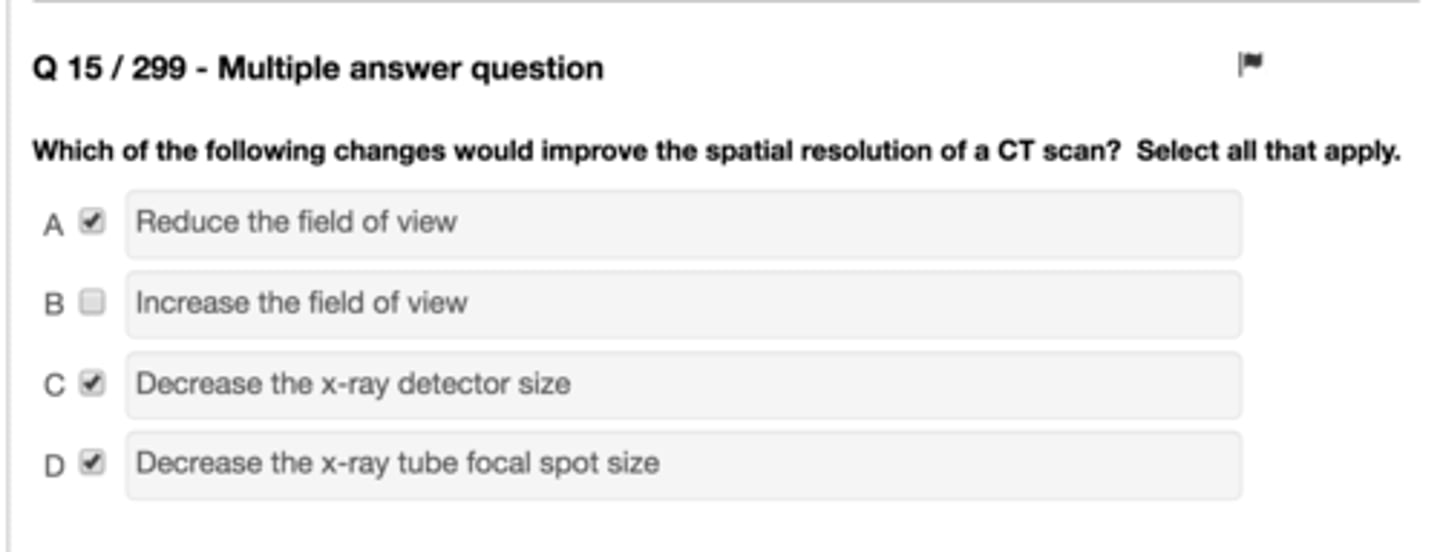Click the letter A option label
The image size is (1440, 552).
pyautogui.click(x=53, y=225)
